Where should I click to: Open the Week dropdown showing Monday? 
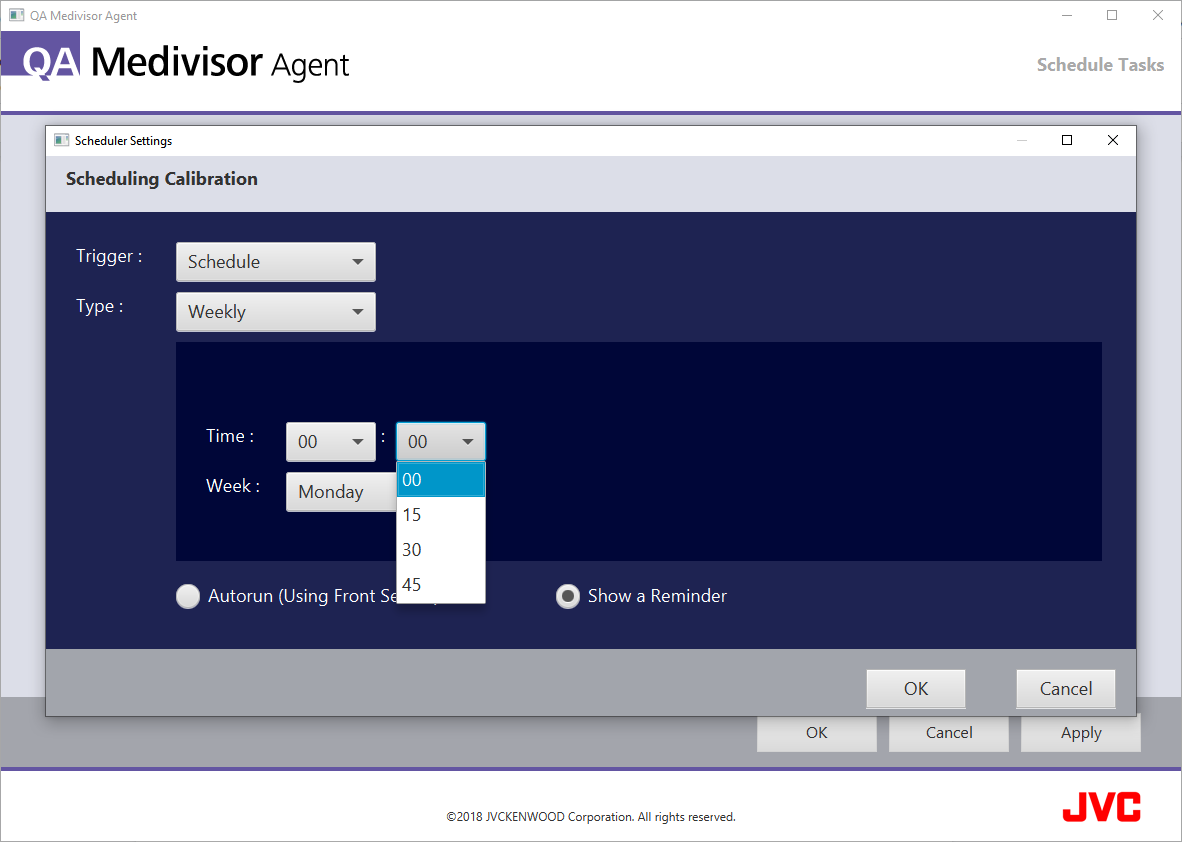[341, 491]
